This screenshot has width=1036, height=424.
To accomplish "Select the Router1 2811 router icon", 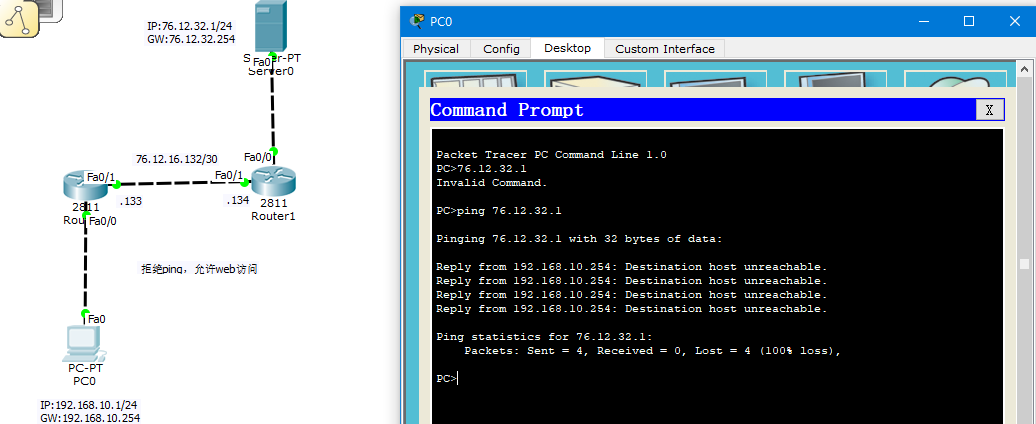I will [x=274, y=182].
